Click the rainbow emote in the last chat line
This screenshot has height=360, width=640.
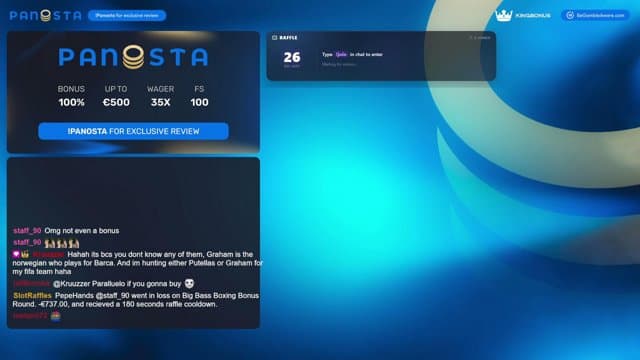pos(56,316)
